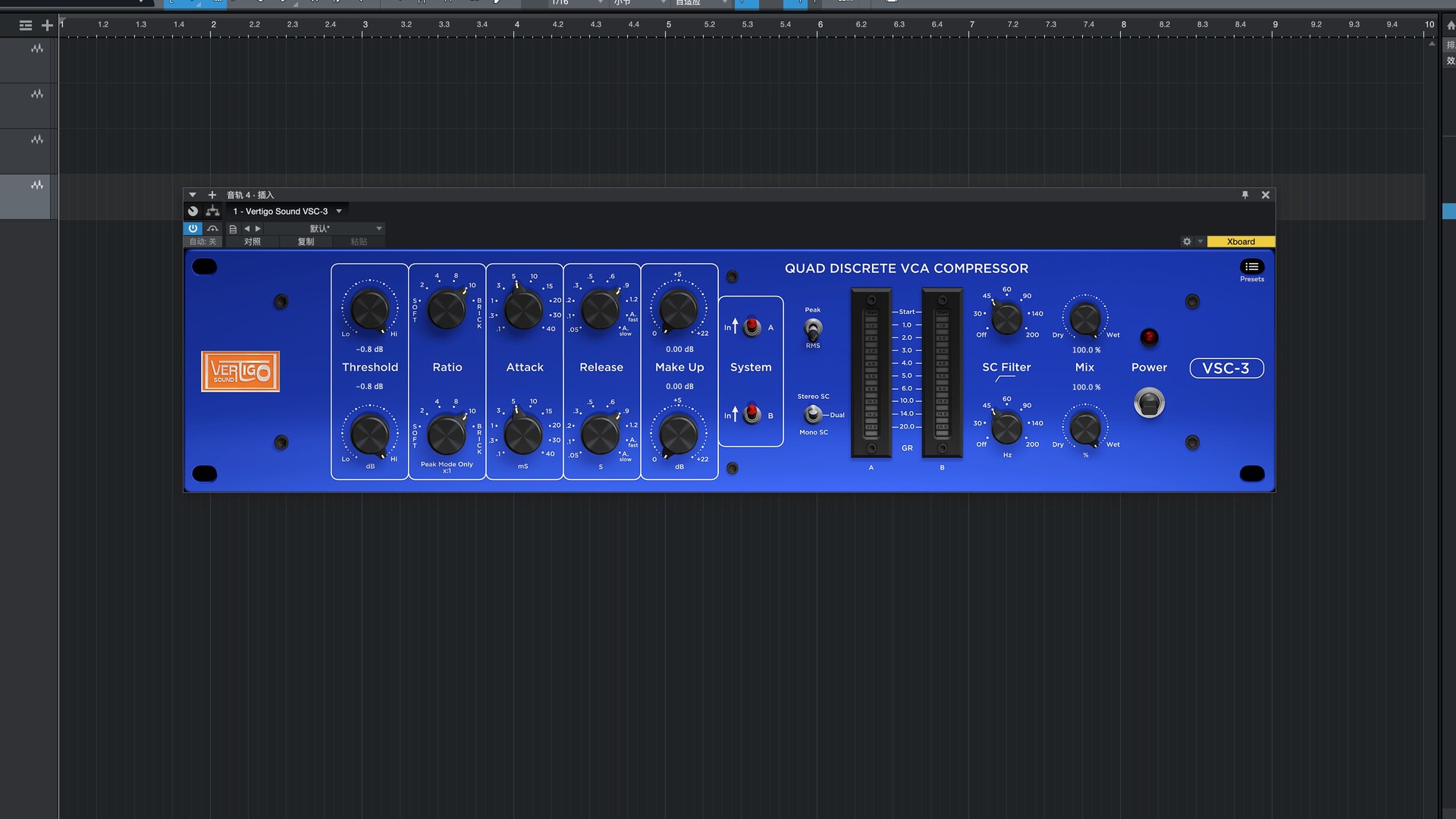The height and width of the screenshot is (819, 1456).
Task: Open the 1/16 quantize dropdown
Action: (x=576, y=2)
